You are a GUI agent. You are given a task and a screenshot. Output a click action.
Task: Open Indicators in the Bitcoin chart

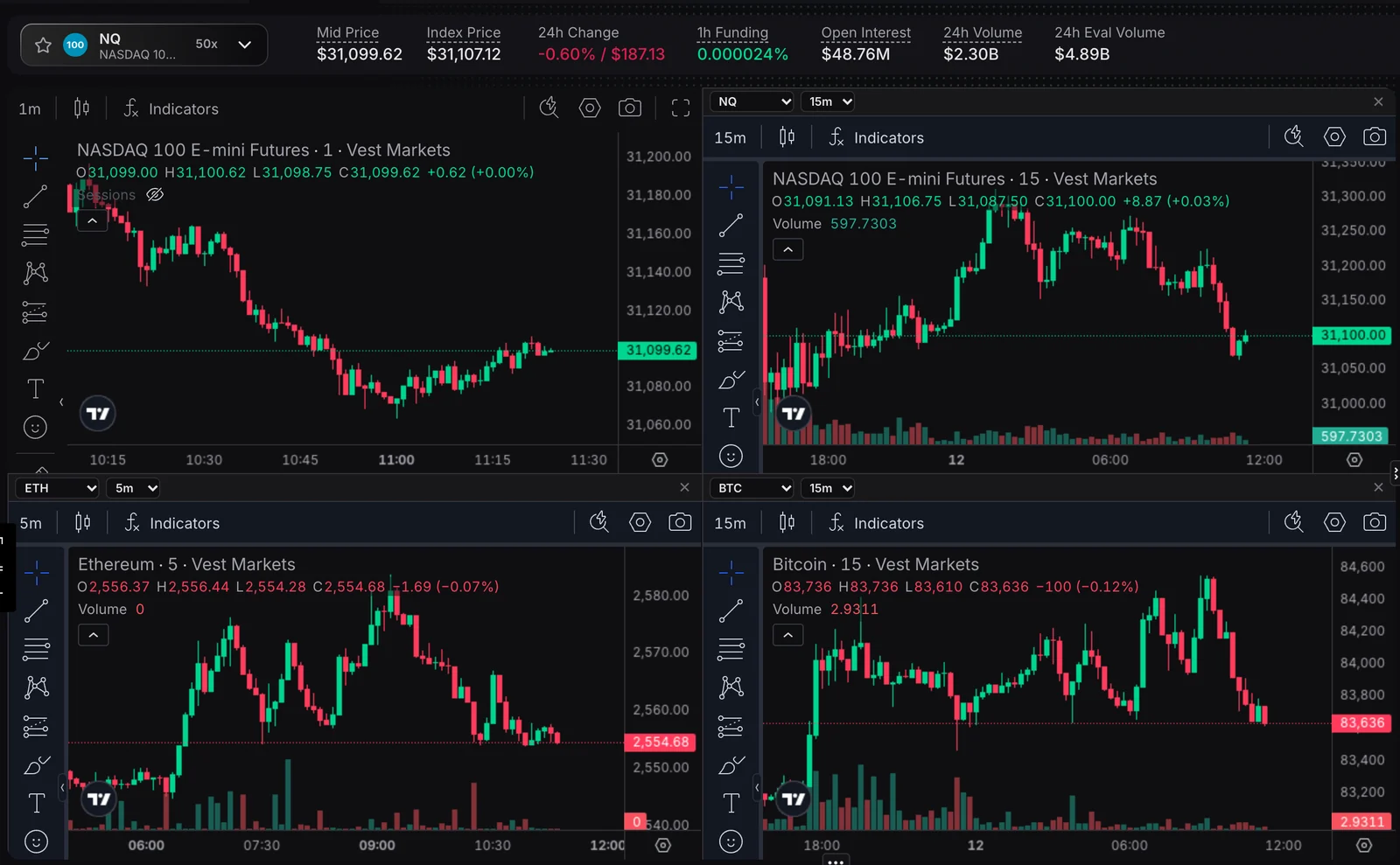point(876,523)
